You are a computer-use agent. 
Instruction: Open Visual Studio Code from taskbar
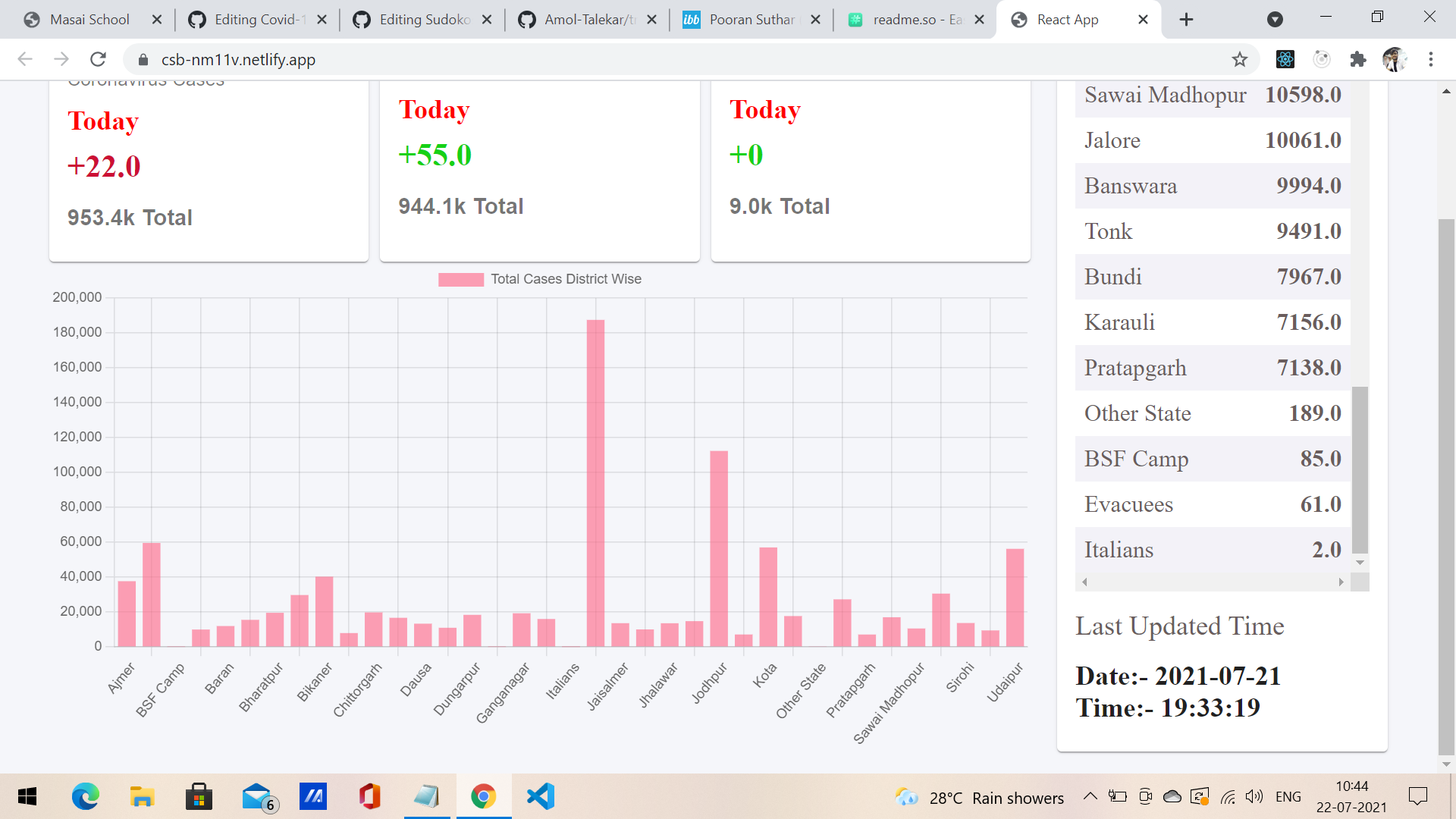(540, 796)
